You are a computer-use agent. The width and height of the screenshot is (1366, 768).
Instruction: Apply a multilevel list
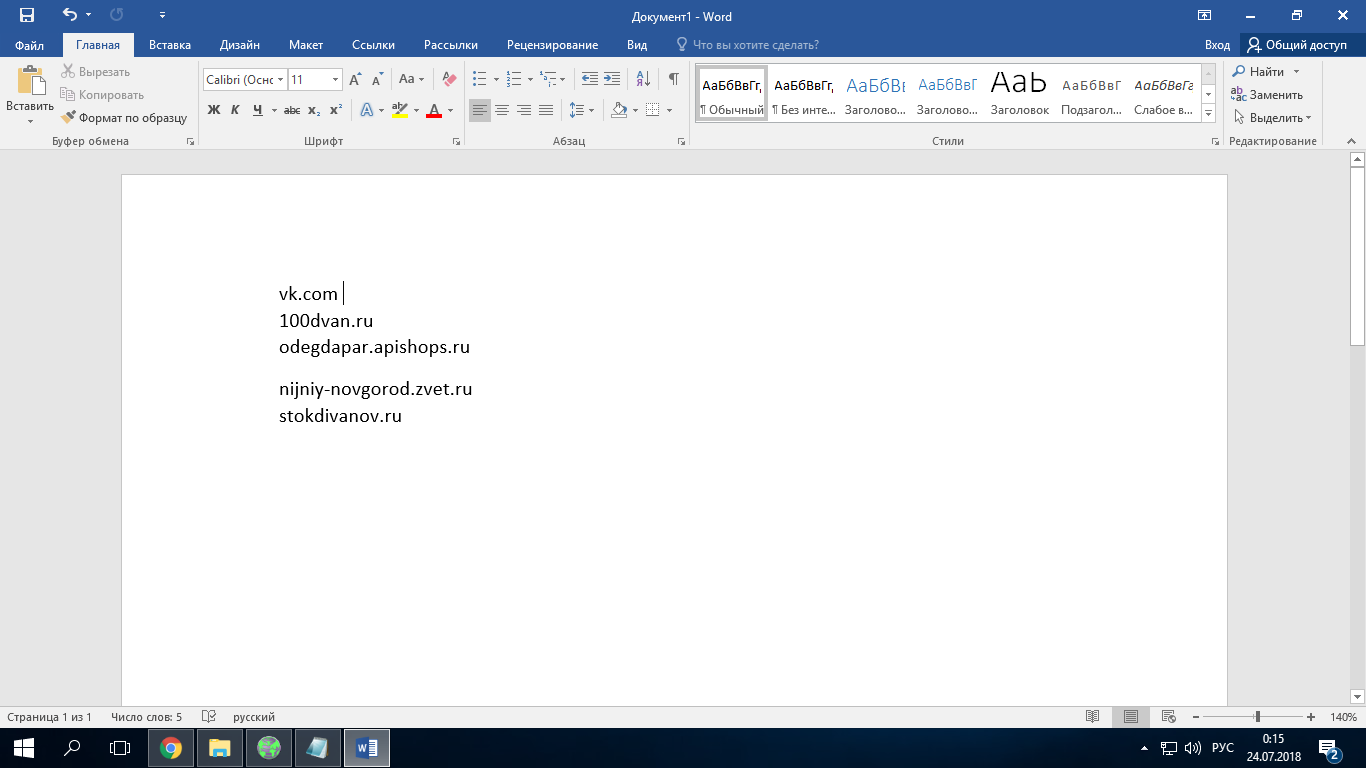pos(548,79)
